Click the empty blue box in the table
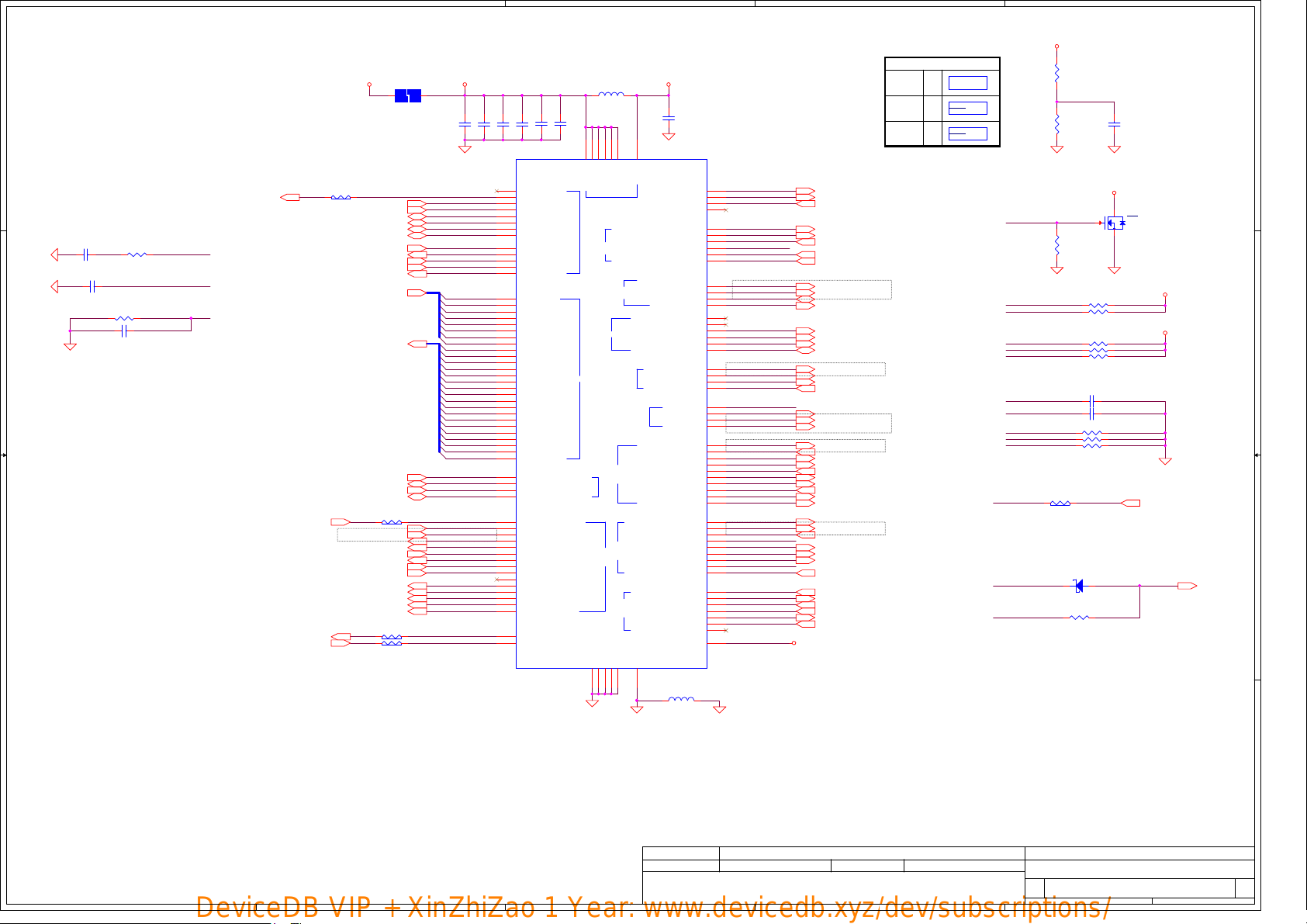The width and height of the screenshot is (1307, 924). pyautogui.click(x=968, y=83)
